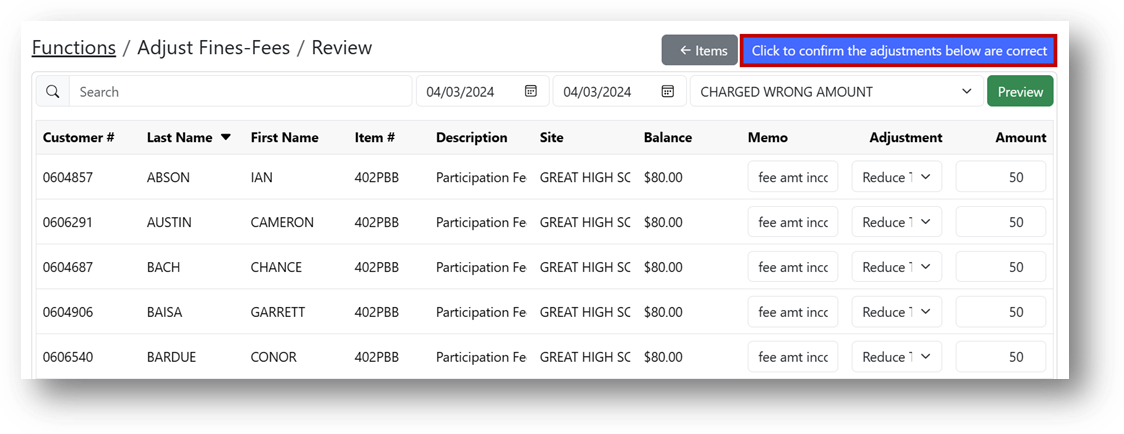The height and width of the screenshot is (434, 1124).
Task: Select customer number 0604687
Action: [68, 267]
